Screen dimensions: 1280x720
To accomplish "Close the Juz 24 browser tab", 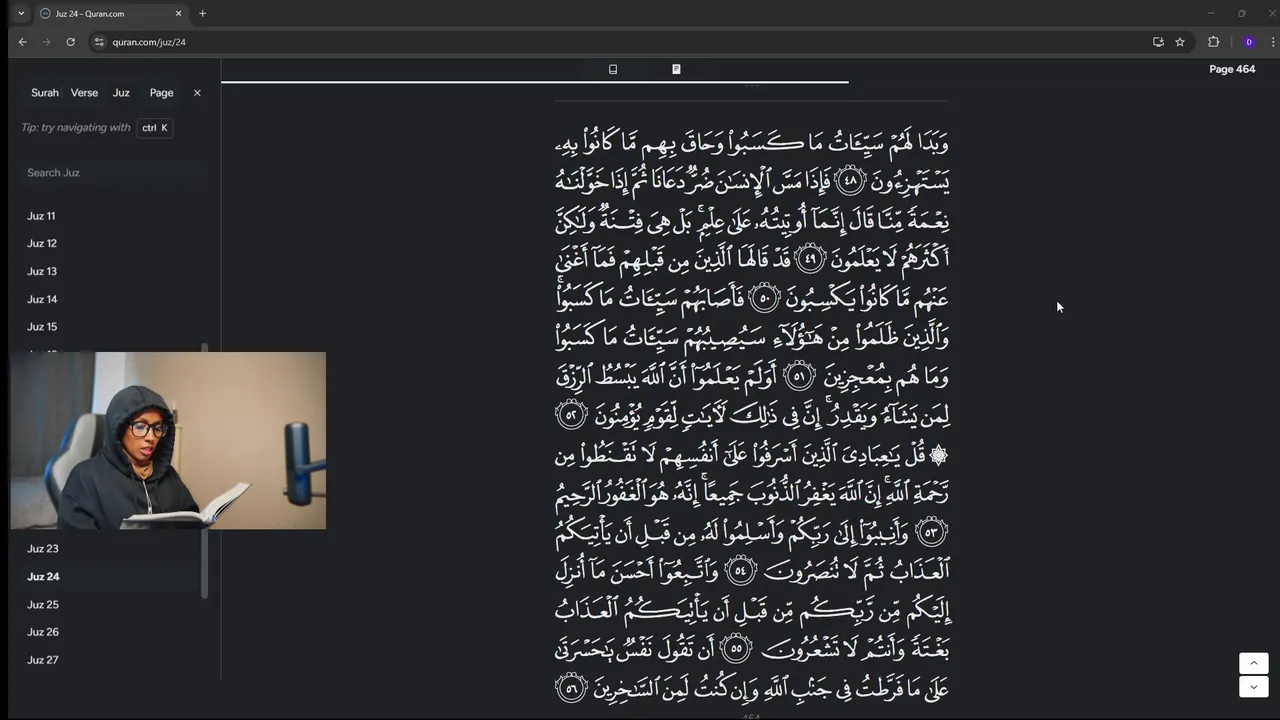I will click(x=179, y=13).
